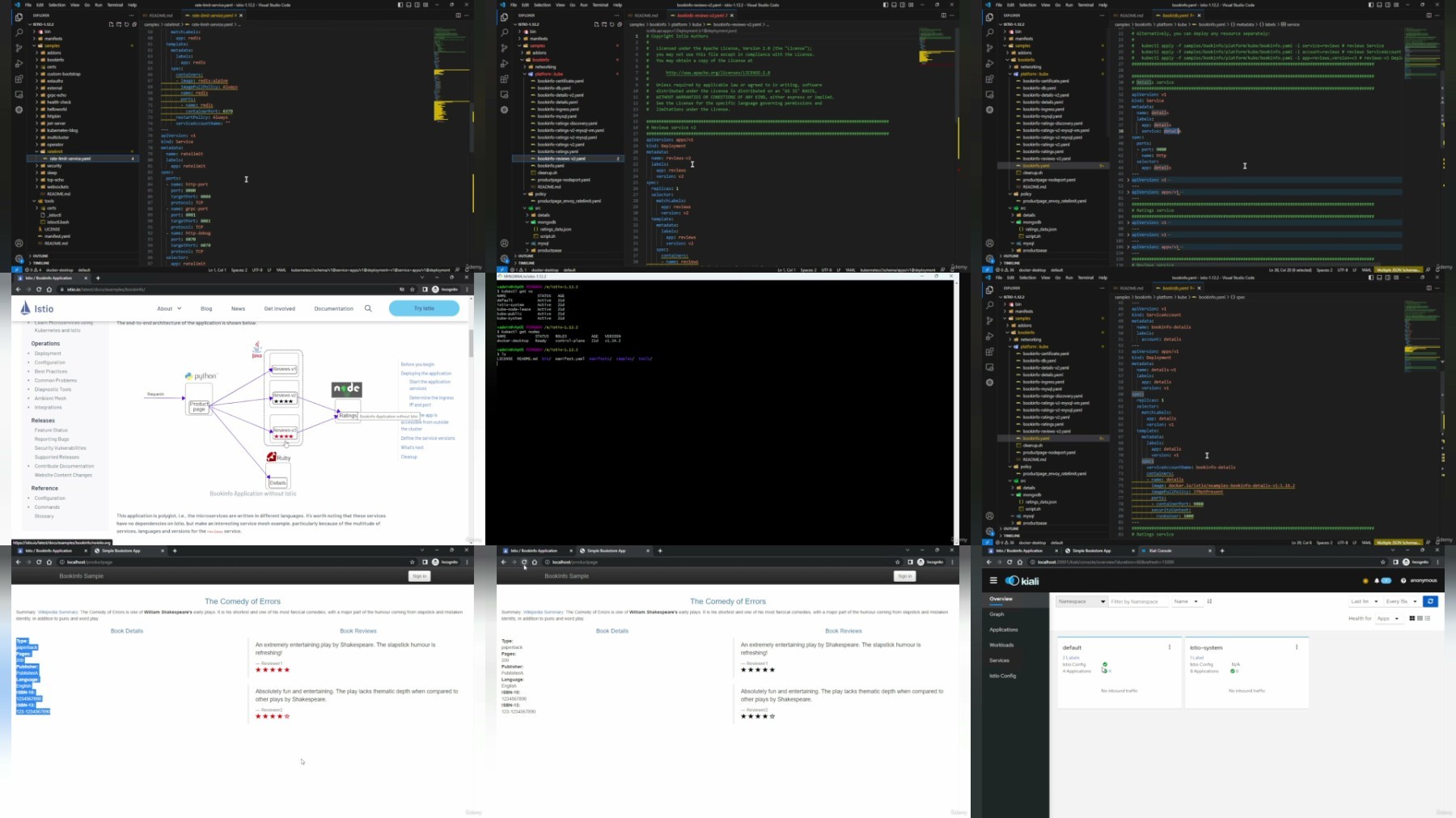Open the Kiali notification bell
Viewport: 1456px width, 818px height.
[1377, 580]
